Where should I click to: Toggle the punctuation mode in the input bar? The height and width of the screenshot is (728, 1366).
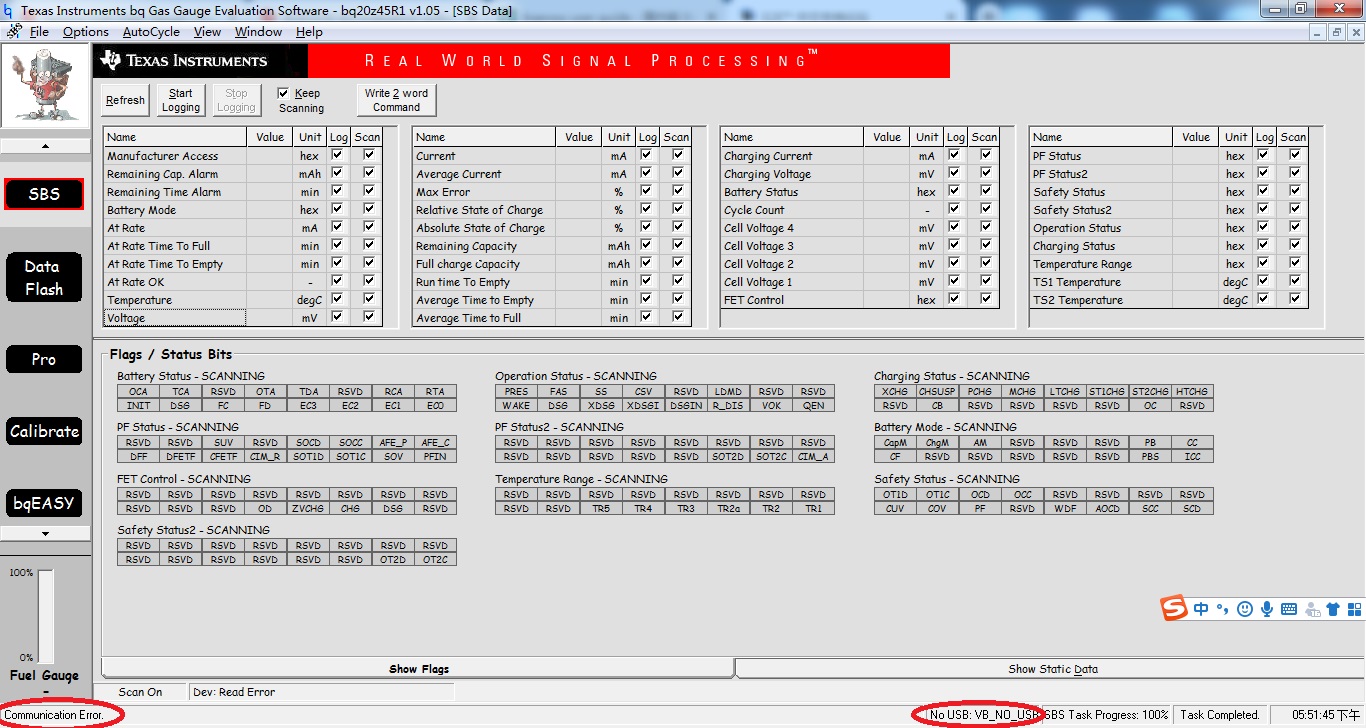click(1222, 609)
